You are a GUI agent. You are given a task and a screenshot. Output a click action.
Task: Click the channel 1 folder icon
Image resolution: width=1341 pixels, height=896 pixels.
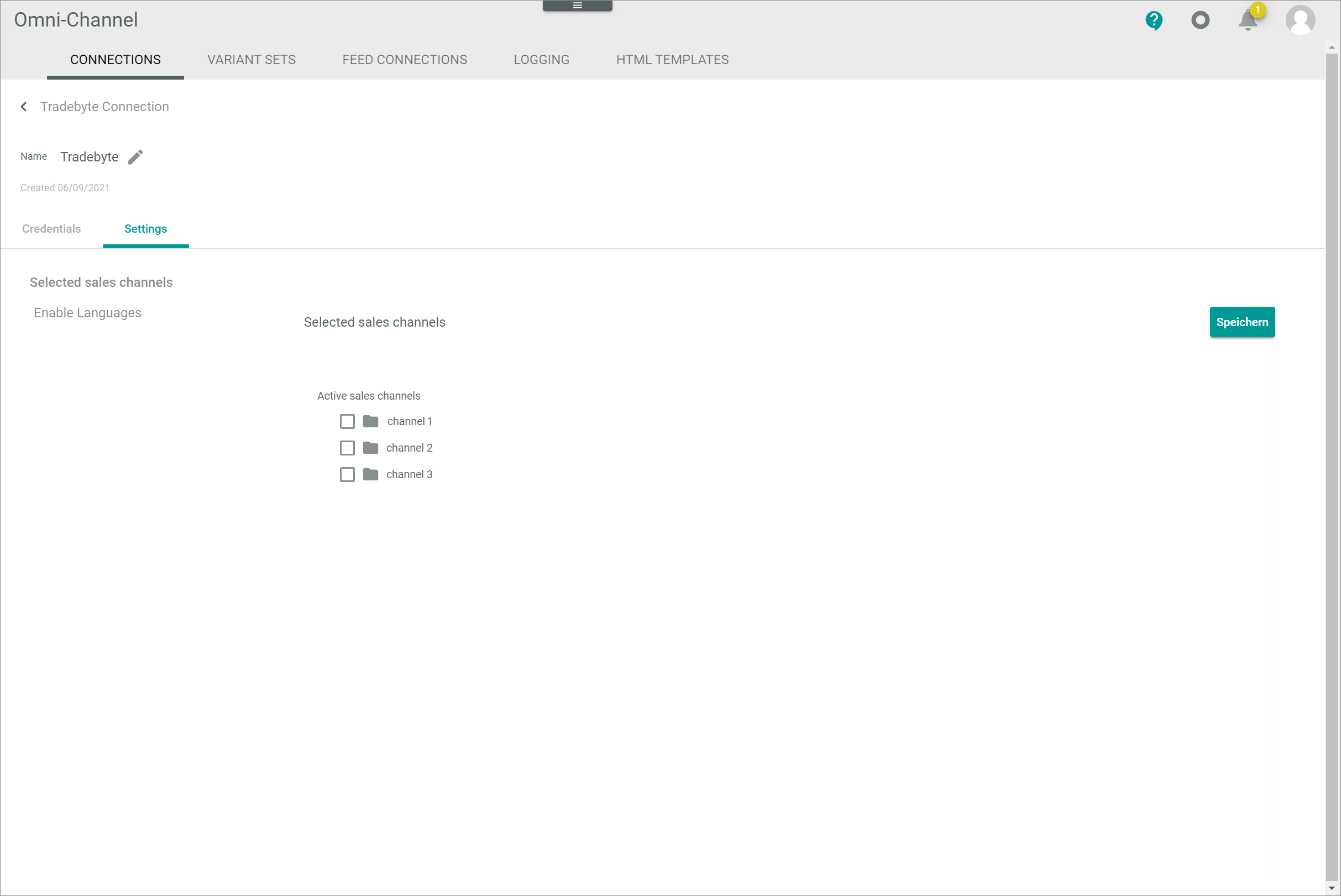[370, 422]
